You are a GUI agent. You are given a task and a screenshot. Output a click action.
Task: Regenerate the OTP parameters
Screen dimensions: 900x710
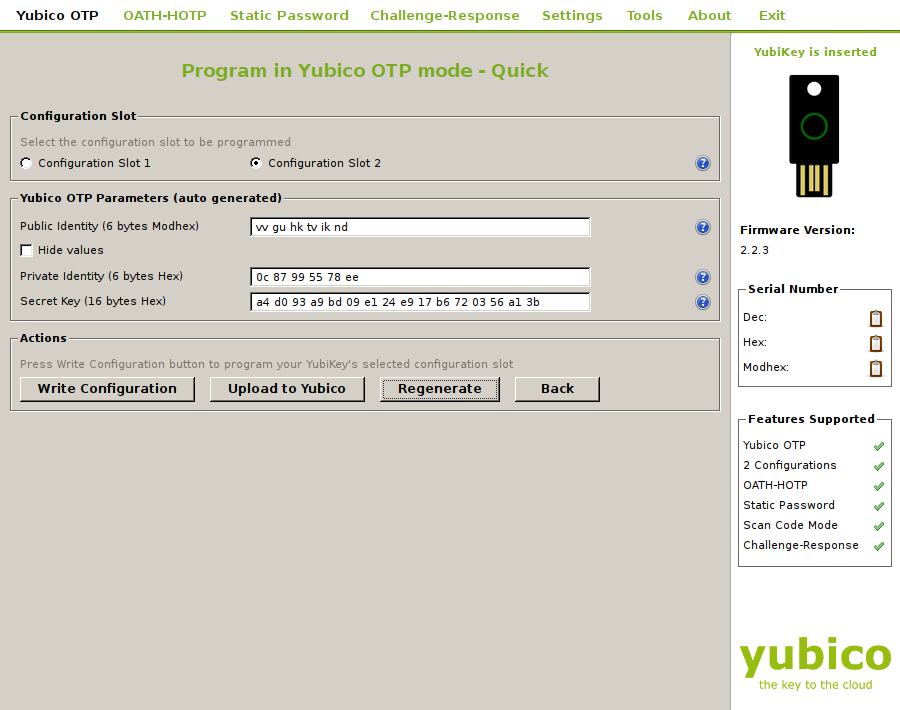coord(439,389)
